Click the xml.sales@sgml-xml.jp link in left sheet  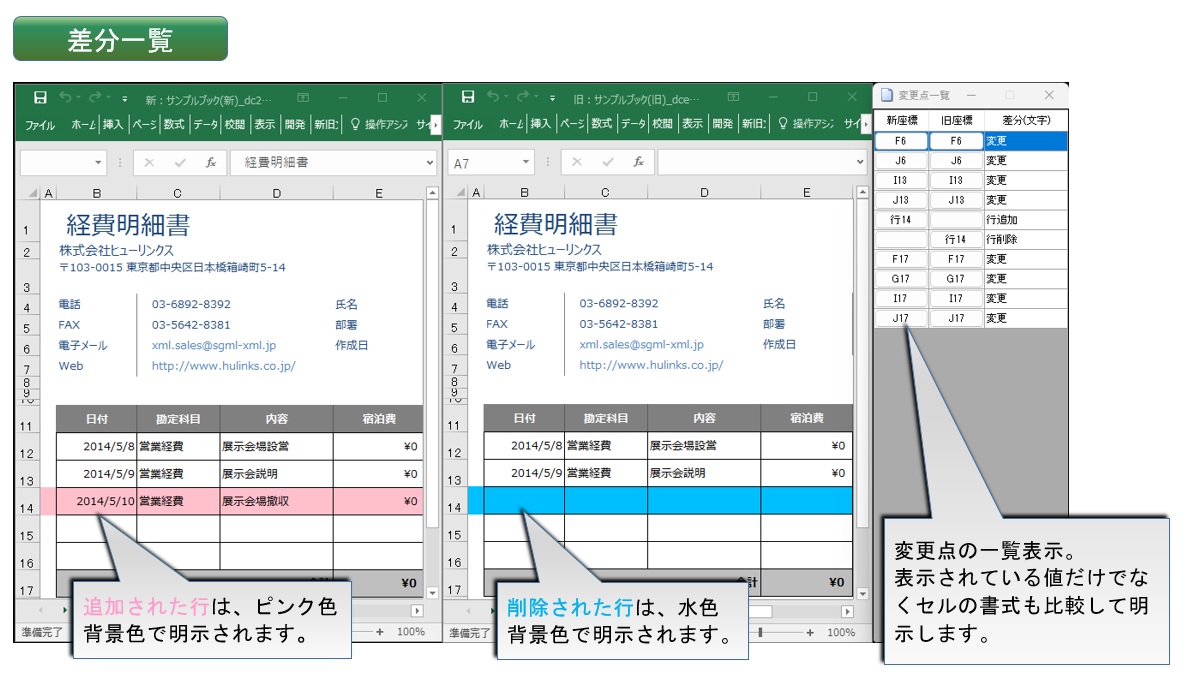click(x=214, y=345)
